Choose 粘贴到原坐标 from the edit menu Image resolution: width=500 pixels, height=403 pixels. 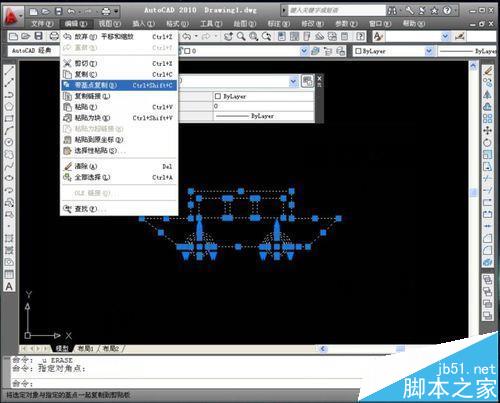119,140
